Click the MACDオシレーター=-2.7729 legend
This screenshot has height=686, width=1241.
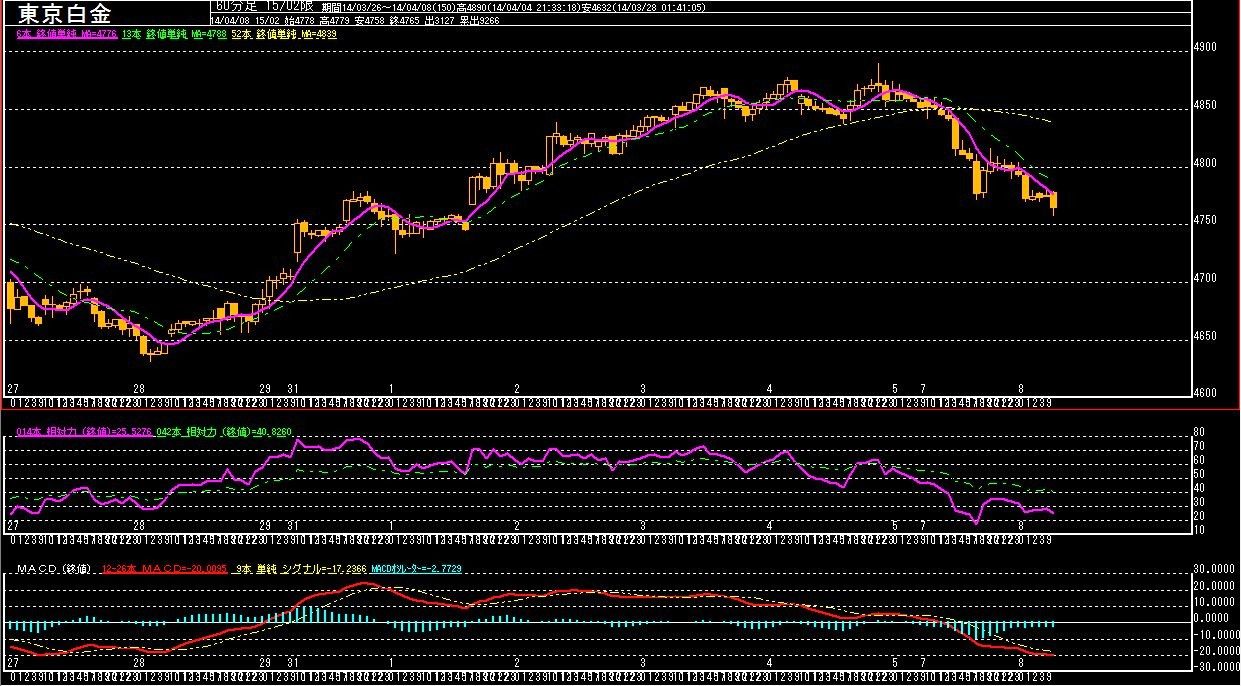tap(416, 569)
